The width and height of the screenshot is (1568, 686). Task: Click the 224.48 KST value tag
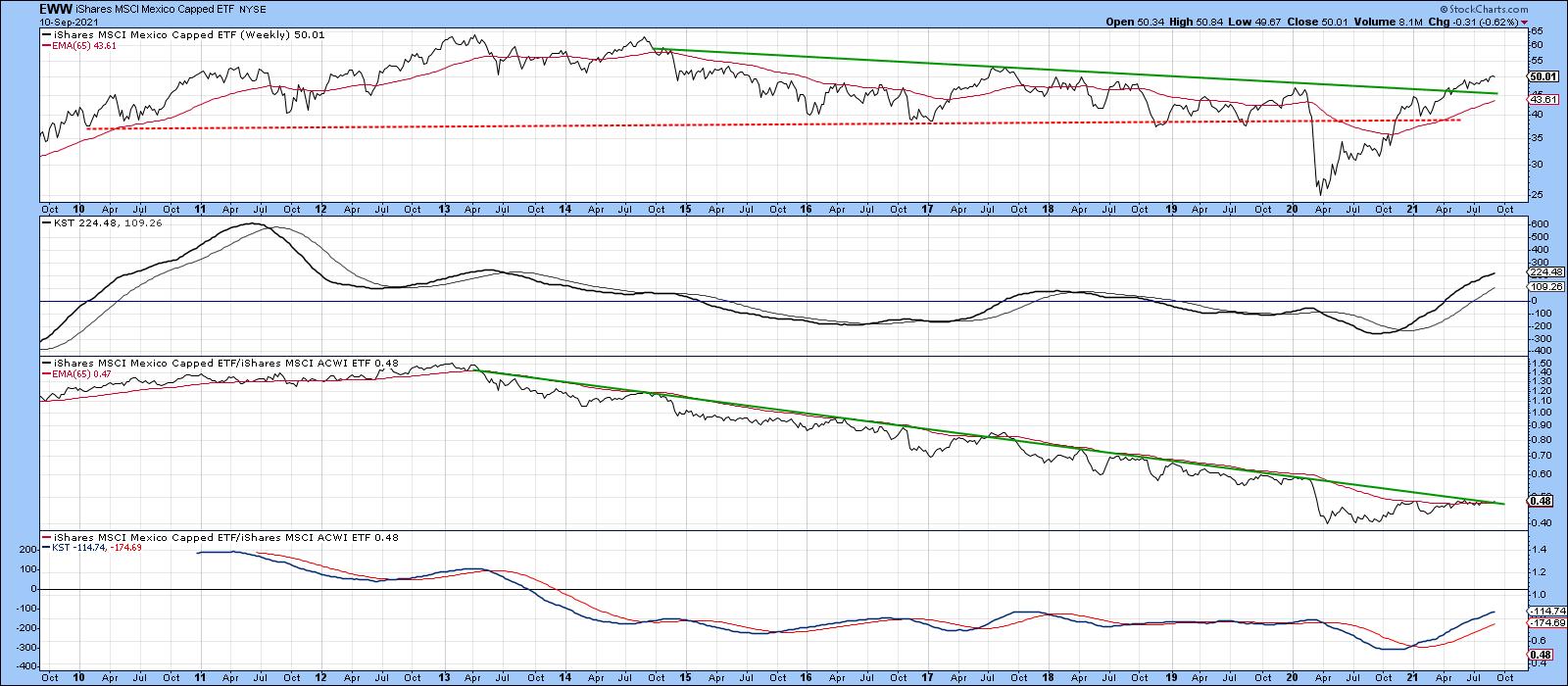click(1543, 274)
